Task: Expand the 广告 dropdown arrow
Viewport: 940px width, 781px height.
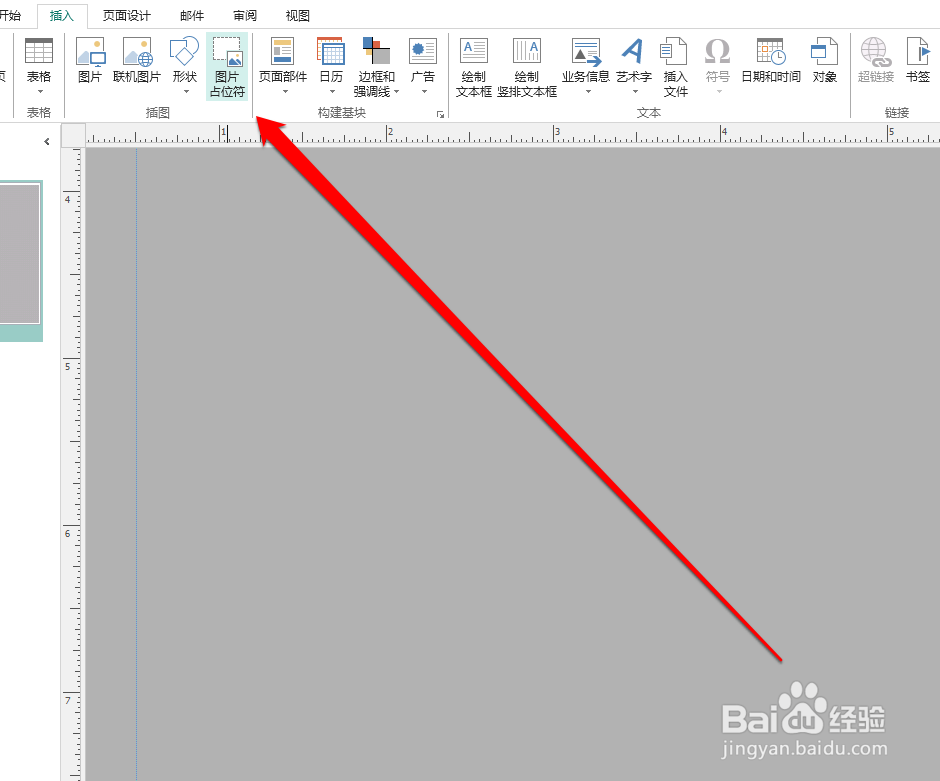Action: click(x=424, y=92)
